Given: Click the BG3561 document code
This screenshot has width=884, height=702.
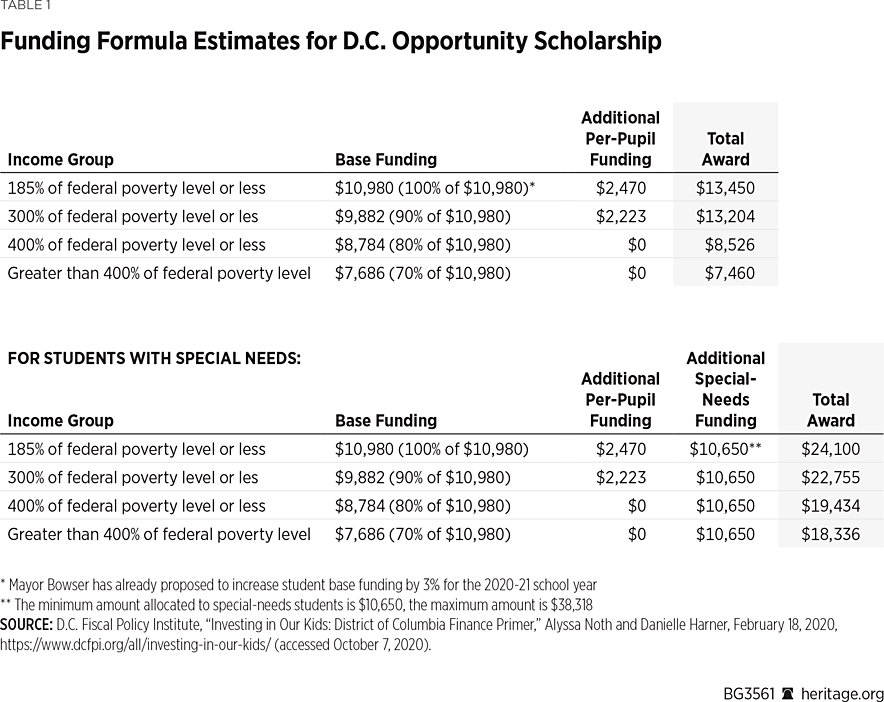Looking at the screenshot, I should [745, 694].
